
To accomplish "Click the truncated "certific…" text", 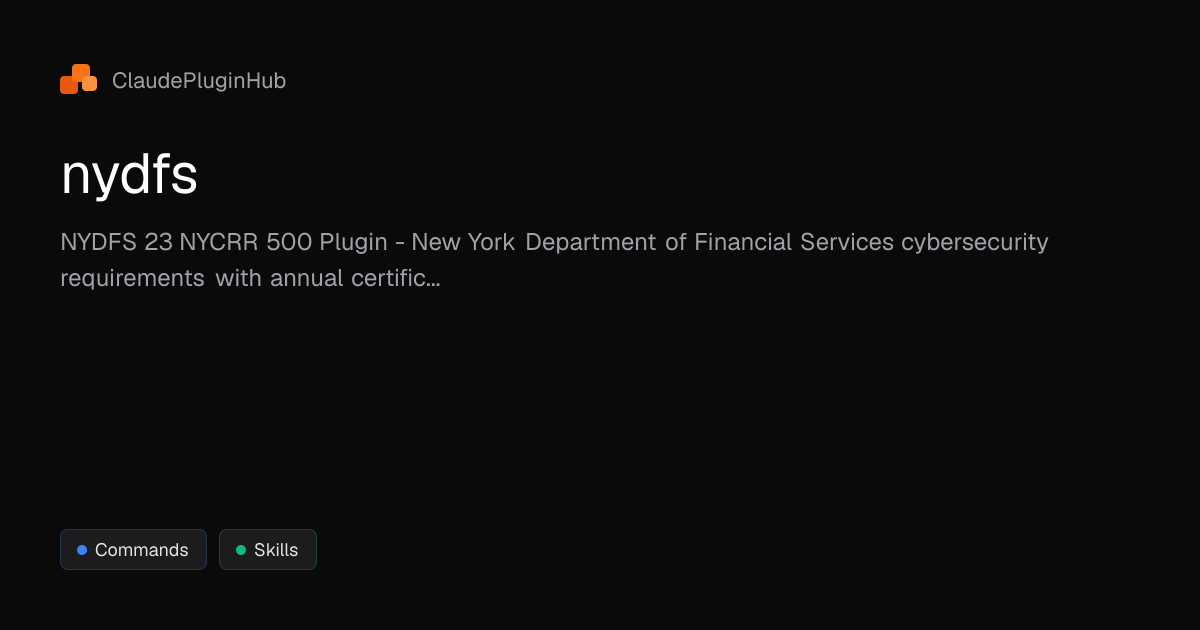I will (x=391, y=278).
